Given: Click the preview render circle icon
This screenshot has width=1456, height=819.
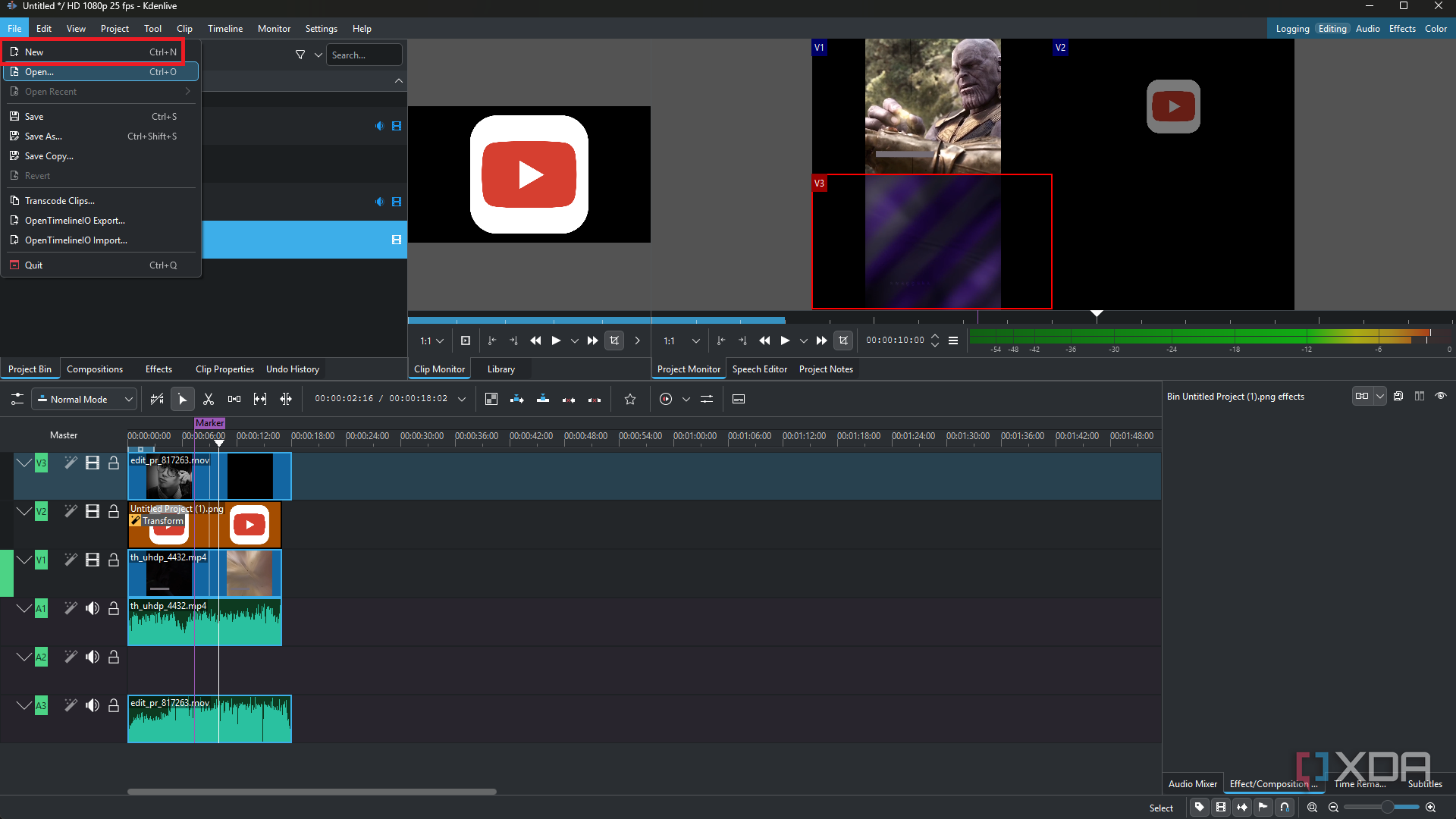Looking at the screenshot, I should [666, 400].
